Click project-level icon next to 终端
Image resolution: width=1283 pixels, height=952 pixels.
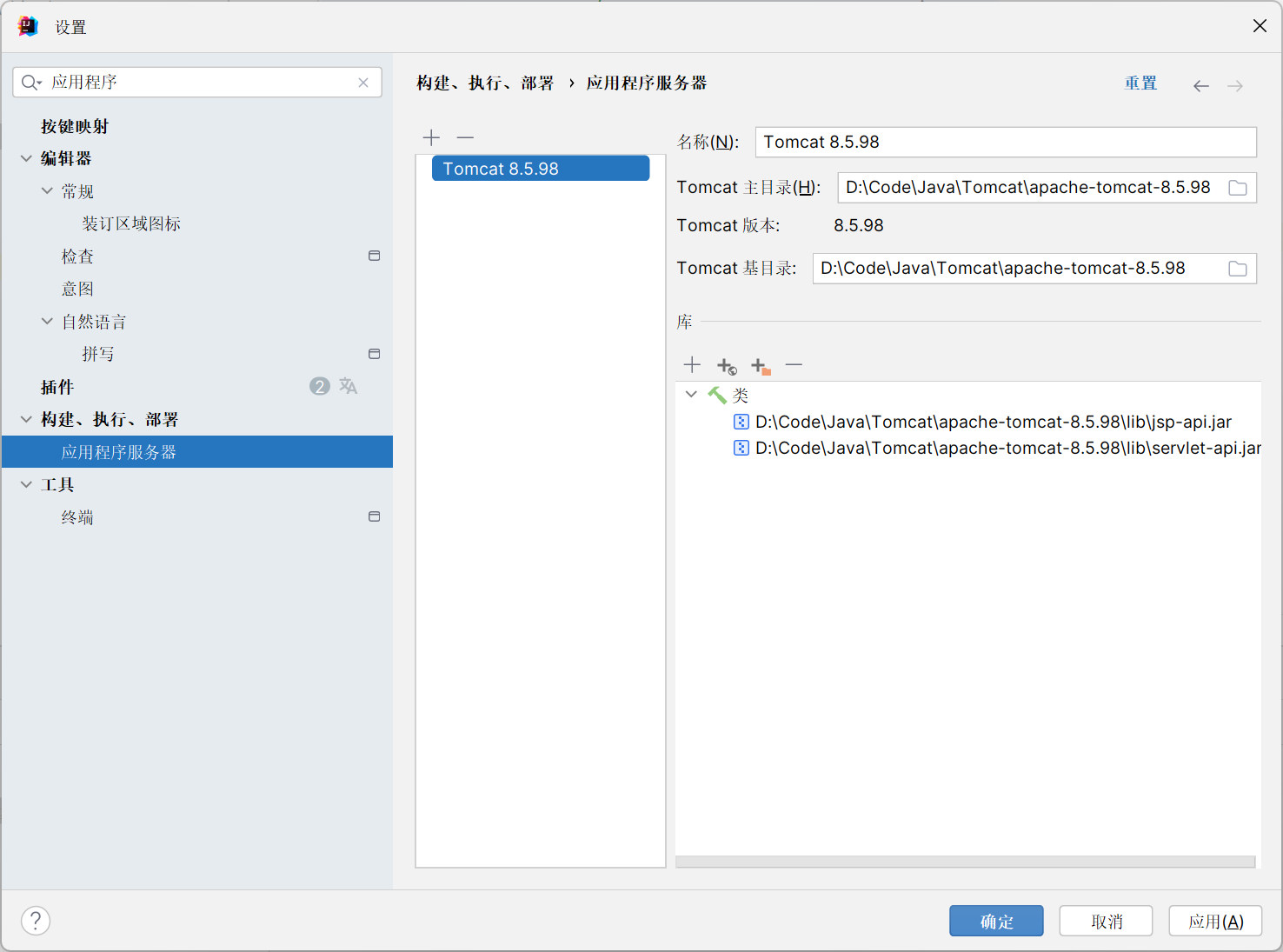pyautogui.click(x=375, y=516)
